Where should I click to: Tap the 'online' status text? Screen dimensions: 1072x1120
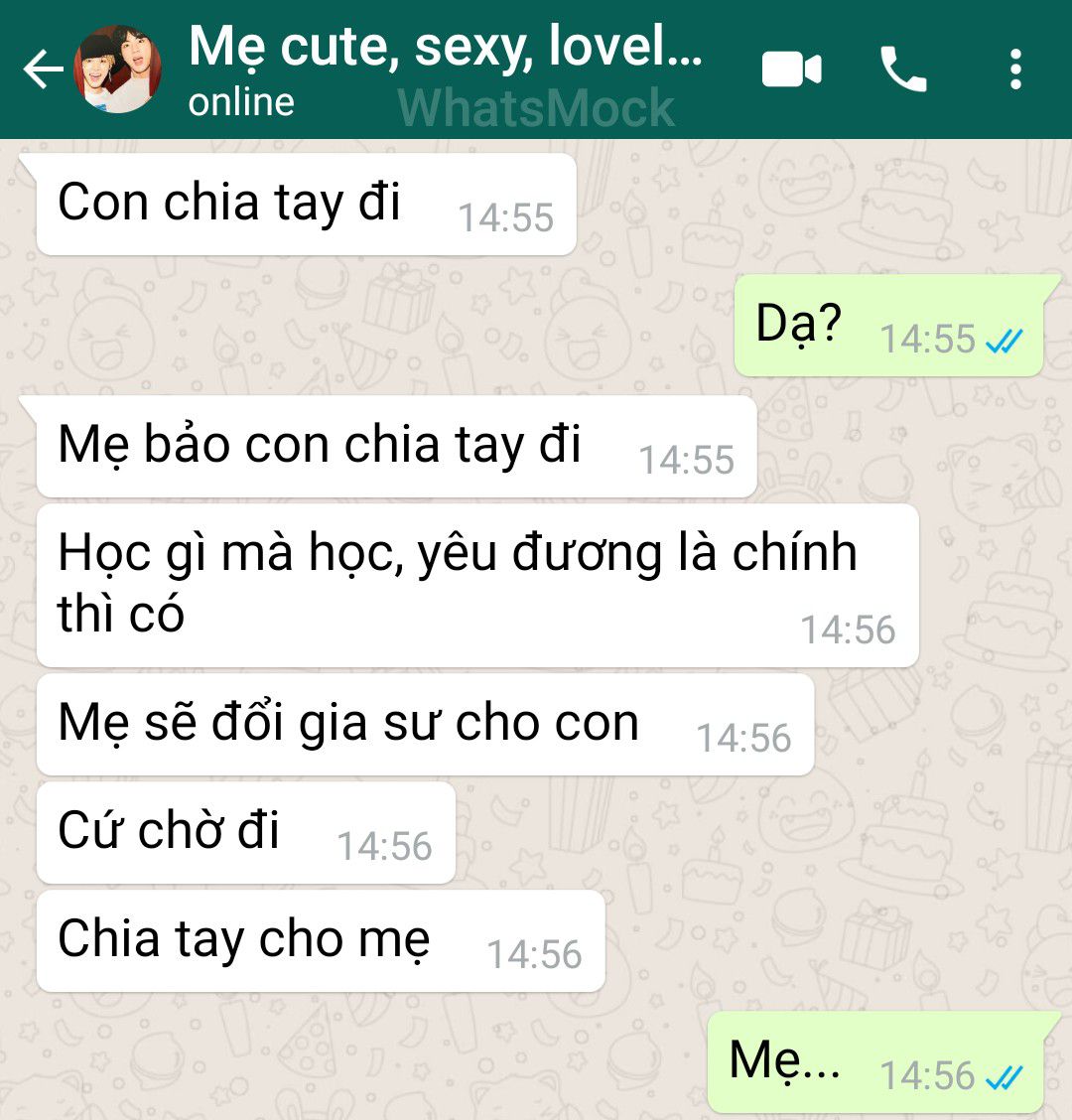click(241, 102)
